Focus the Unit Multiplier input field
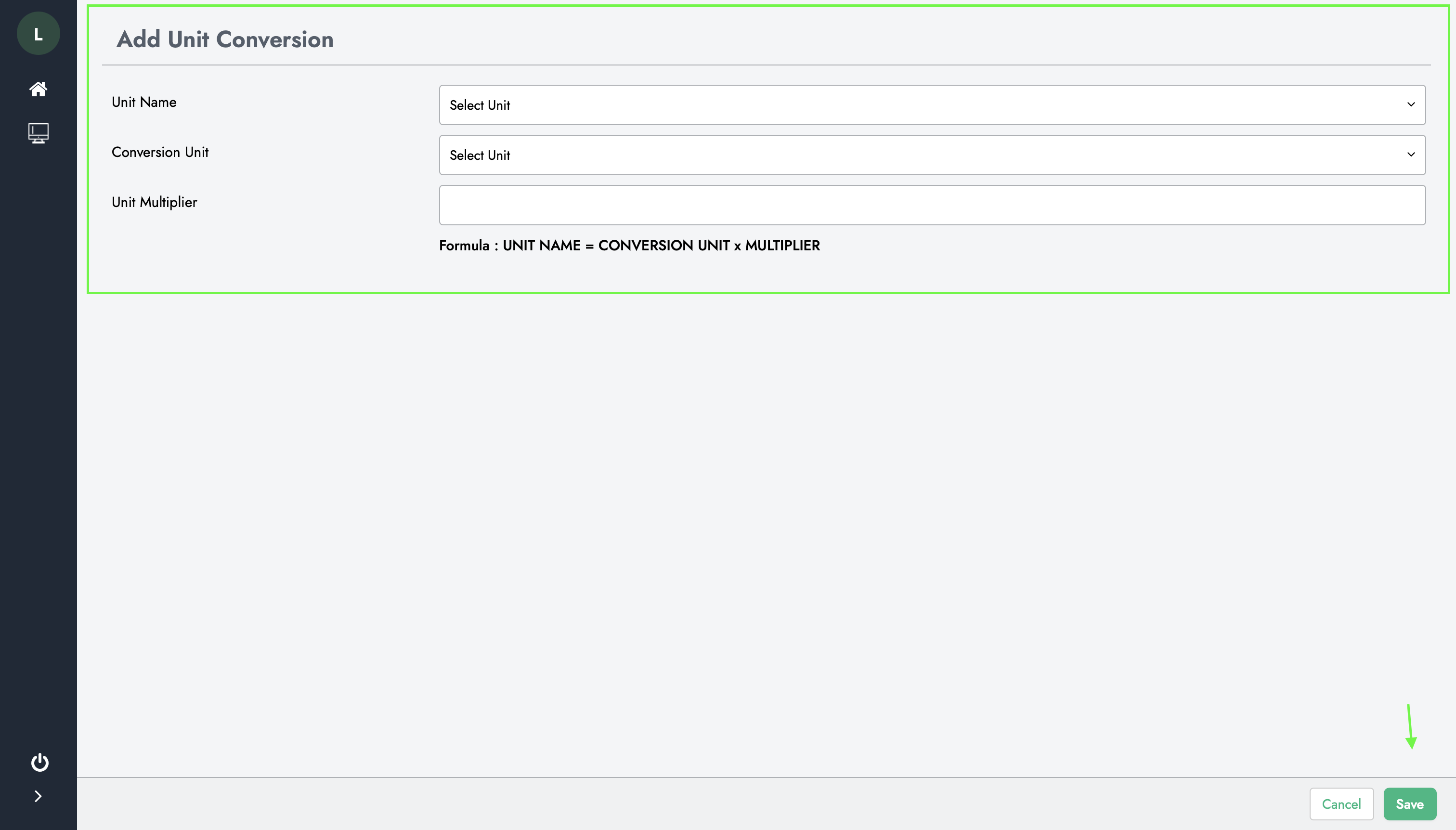This screenshot has height=830, width=1456. tap(932, 205)
